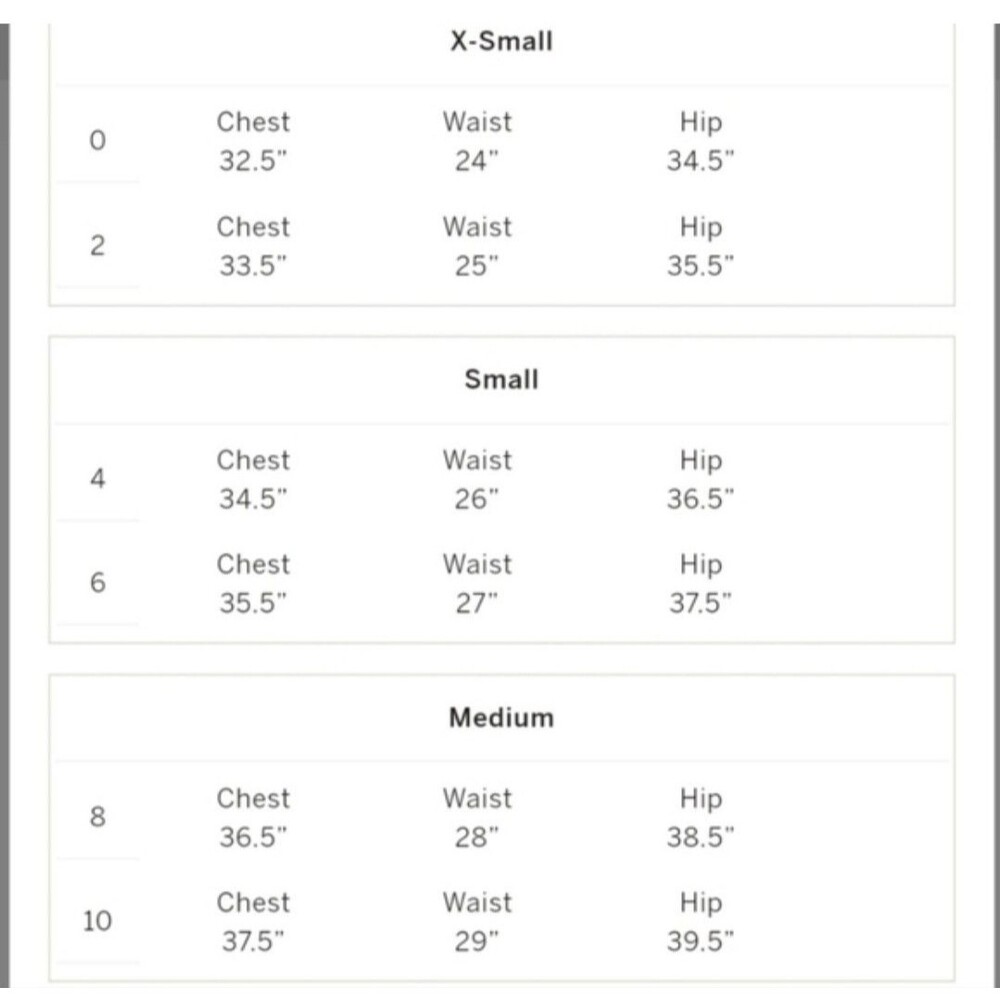Click the Chest 33.5" value
Screen dimensions: 1000x1000
(253, 265)
